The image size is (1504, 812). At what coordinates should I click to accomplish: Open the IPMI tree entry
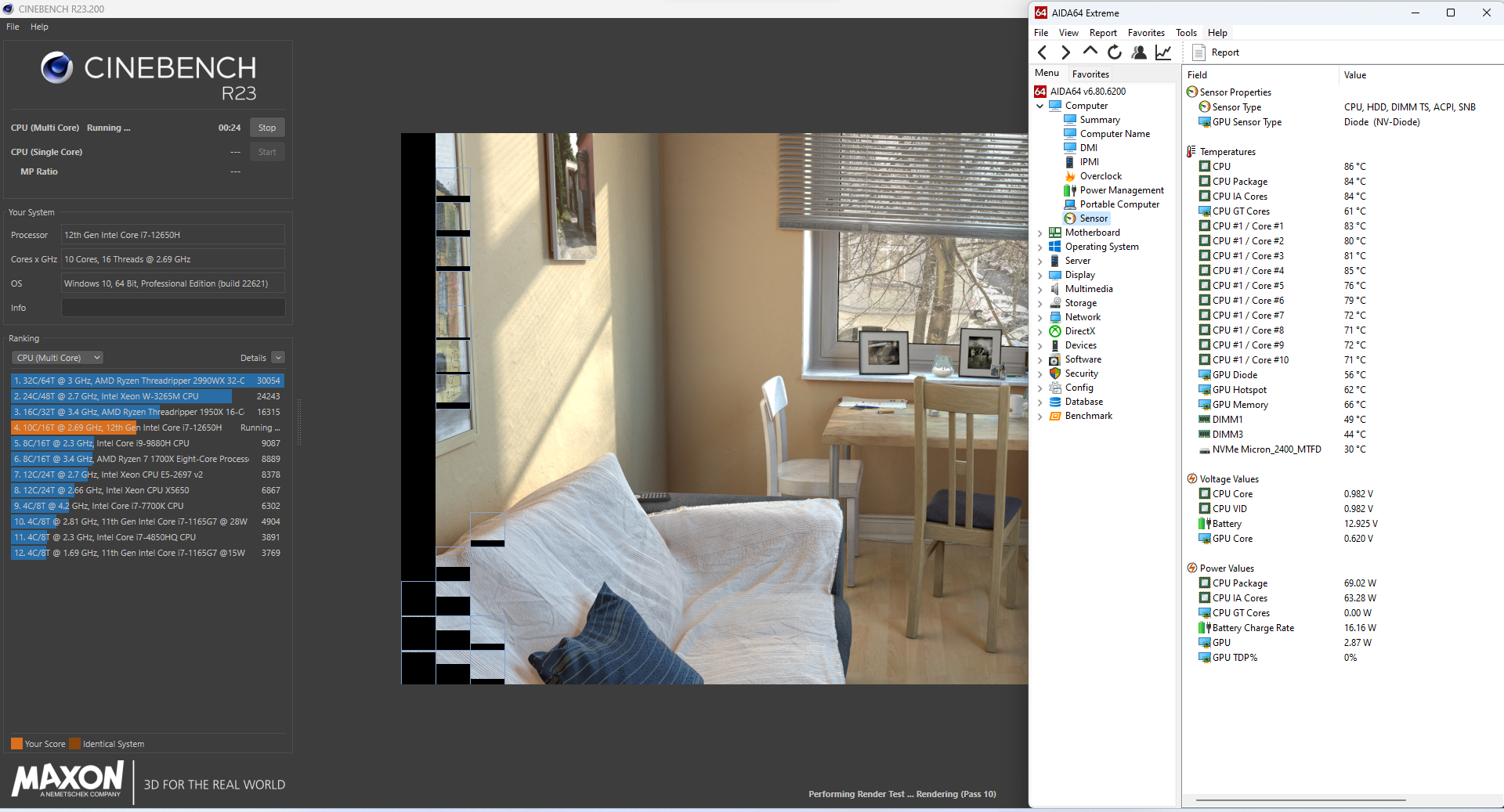pos(1089,162)
